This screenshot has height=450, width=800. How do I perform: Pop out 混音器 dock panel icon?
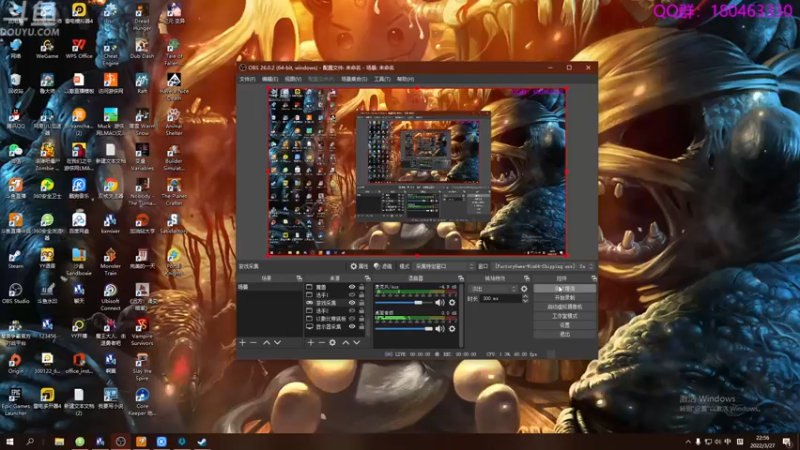(461, 279)
